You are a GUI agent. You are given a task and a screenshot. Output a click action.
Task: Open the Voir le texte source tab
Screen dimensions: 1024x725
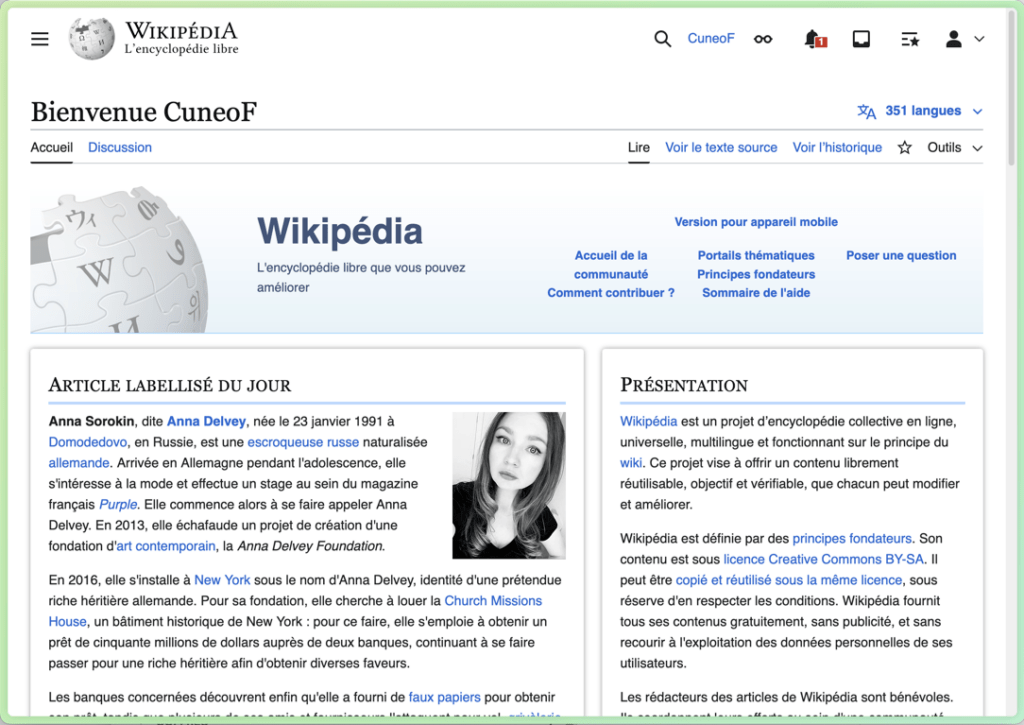721,148
